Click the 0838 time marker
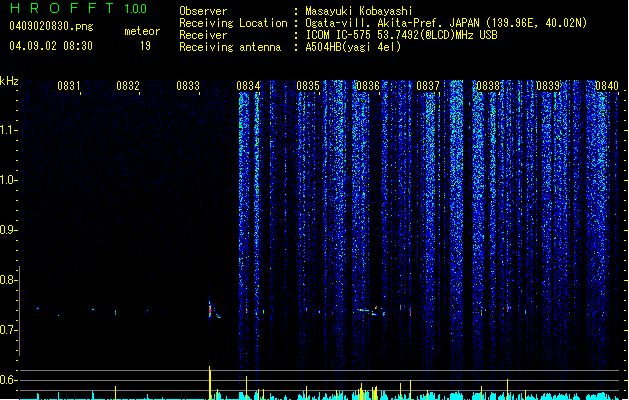The image size is (629, 400). click(x=488, y=86)
